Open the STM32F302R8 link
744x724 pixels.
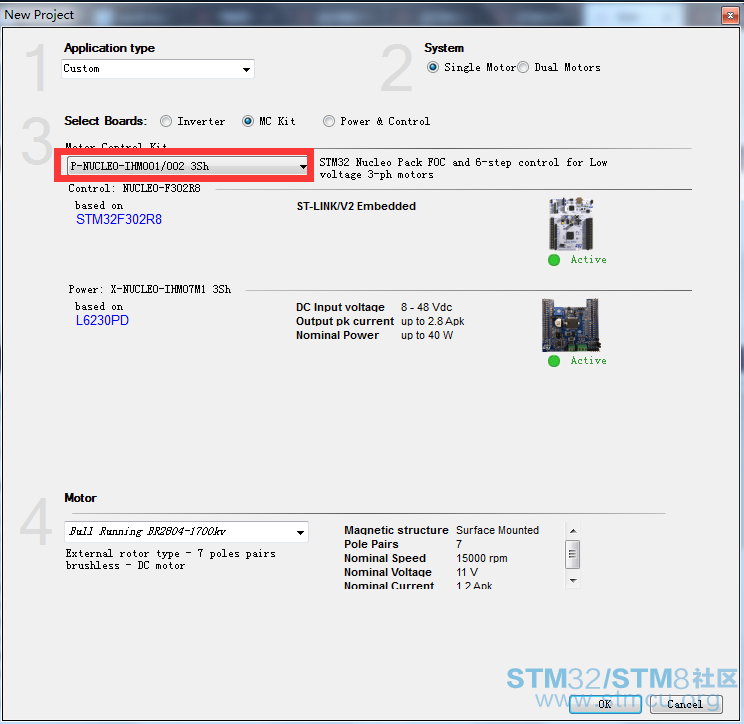coord(119,219)
